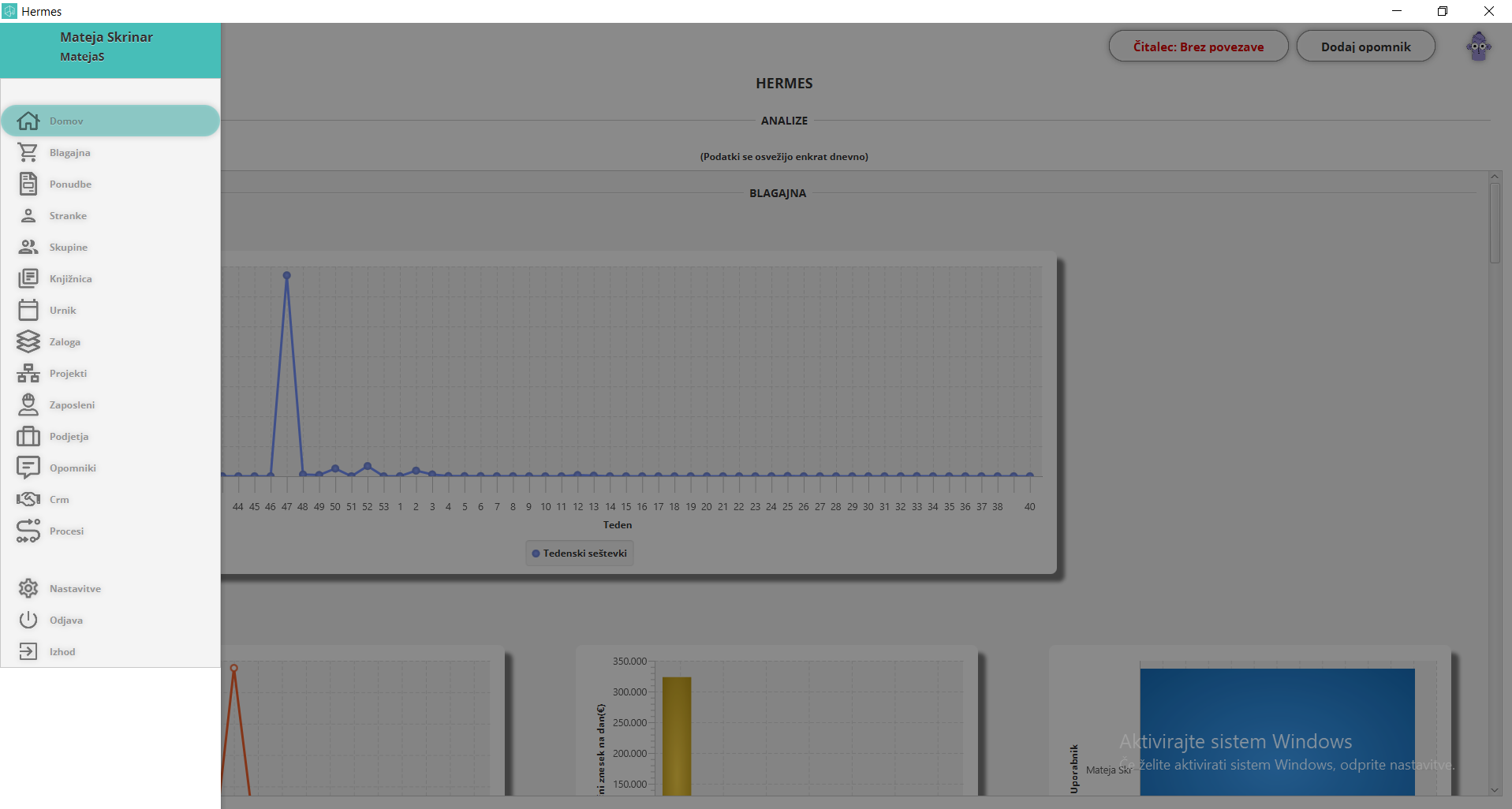
Task: Click the Hermes app icon in title bar
Action: coord(9,11)
